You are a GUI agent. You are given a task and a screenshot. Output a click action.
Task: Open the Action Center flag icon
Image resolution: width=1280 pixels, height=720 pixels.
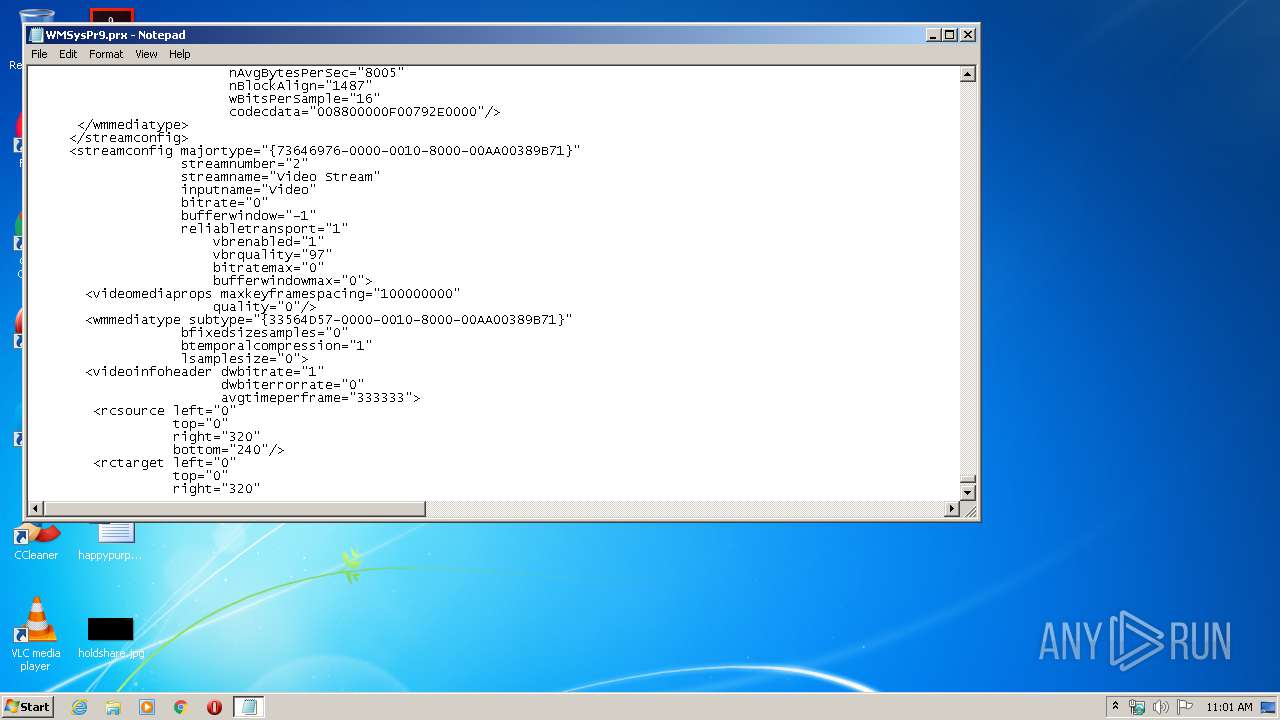point(1184,707)
